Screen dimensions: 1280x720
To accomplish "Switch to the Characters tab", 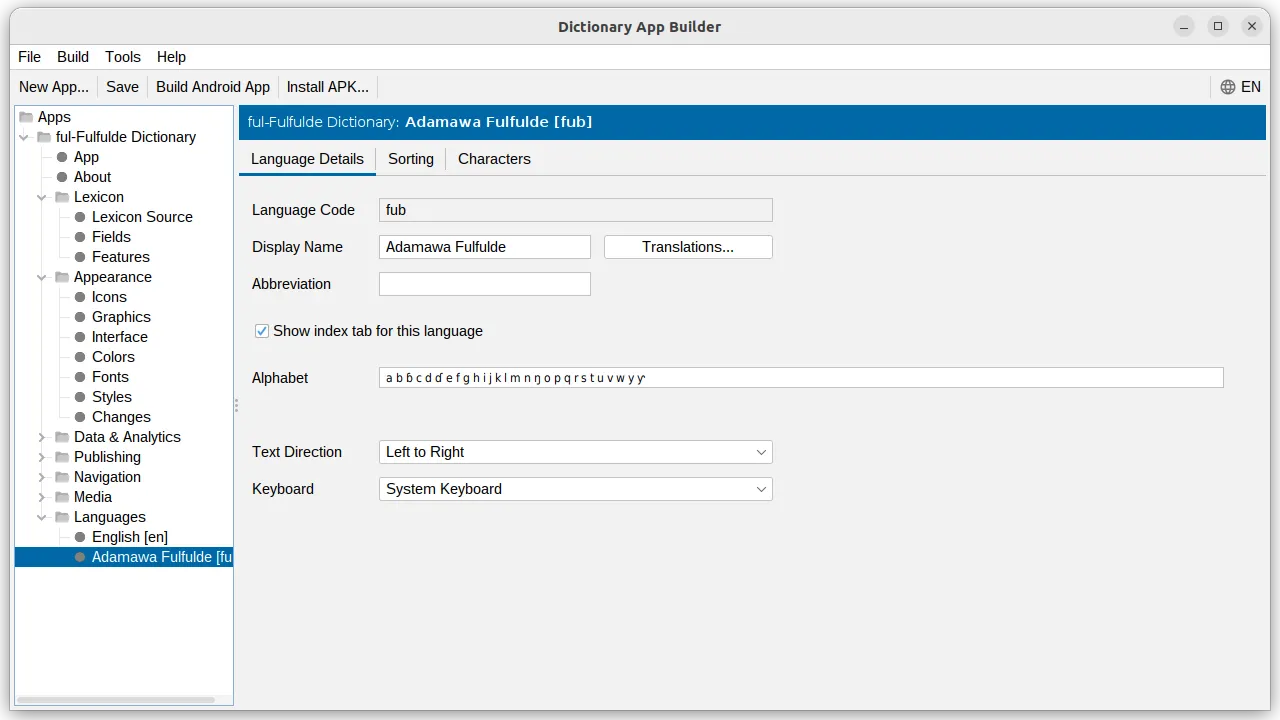I will click(x=494, y=159).
